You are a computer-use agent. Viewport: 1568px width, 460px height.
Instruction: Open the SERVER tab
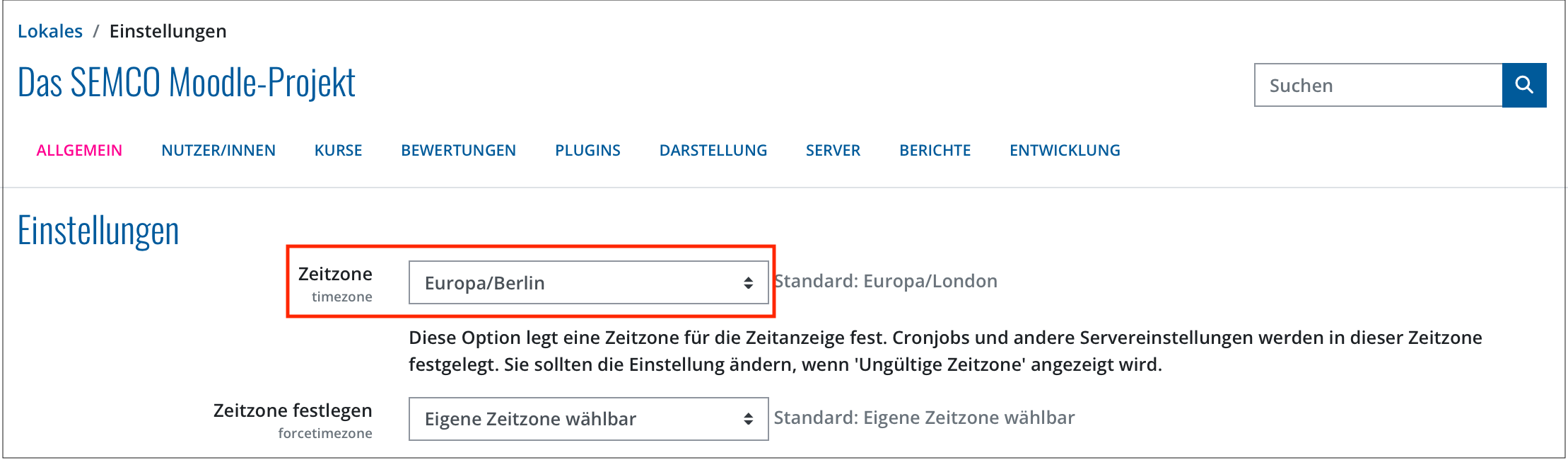click(x=833, y=150)
